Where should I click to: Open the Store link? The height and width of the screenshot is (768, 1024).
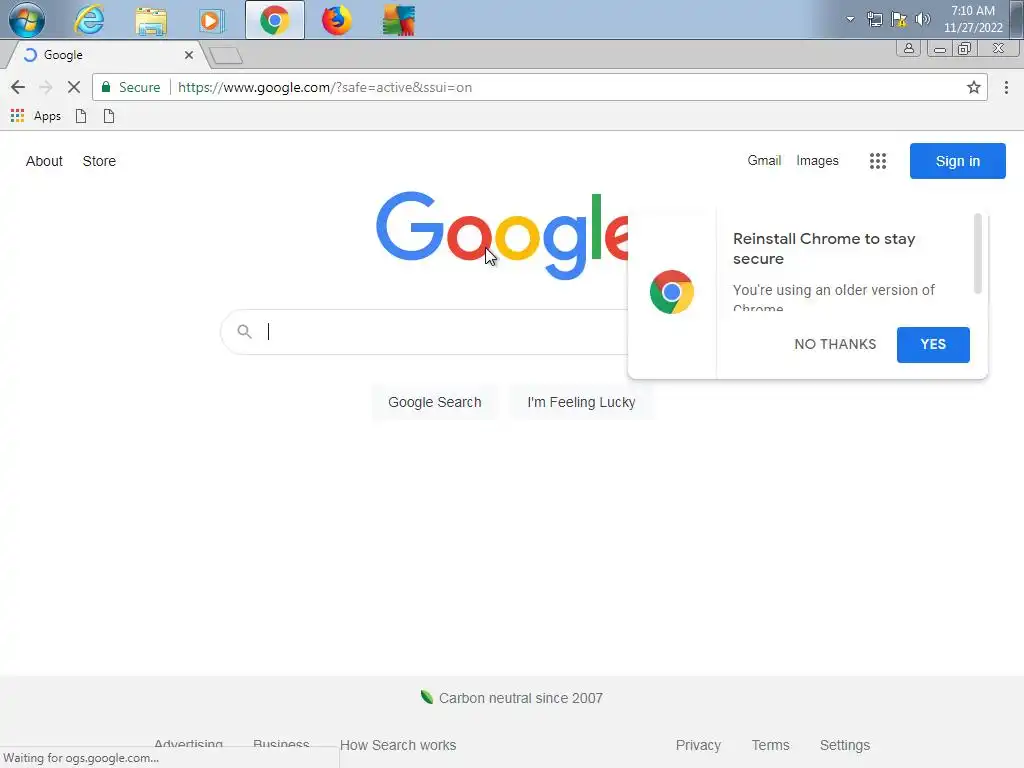point(99,161)
